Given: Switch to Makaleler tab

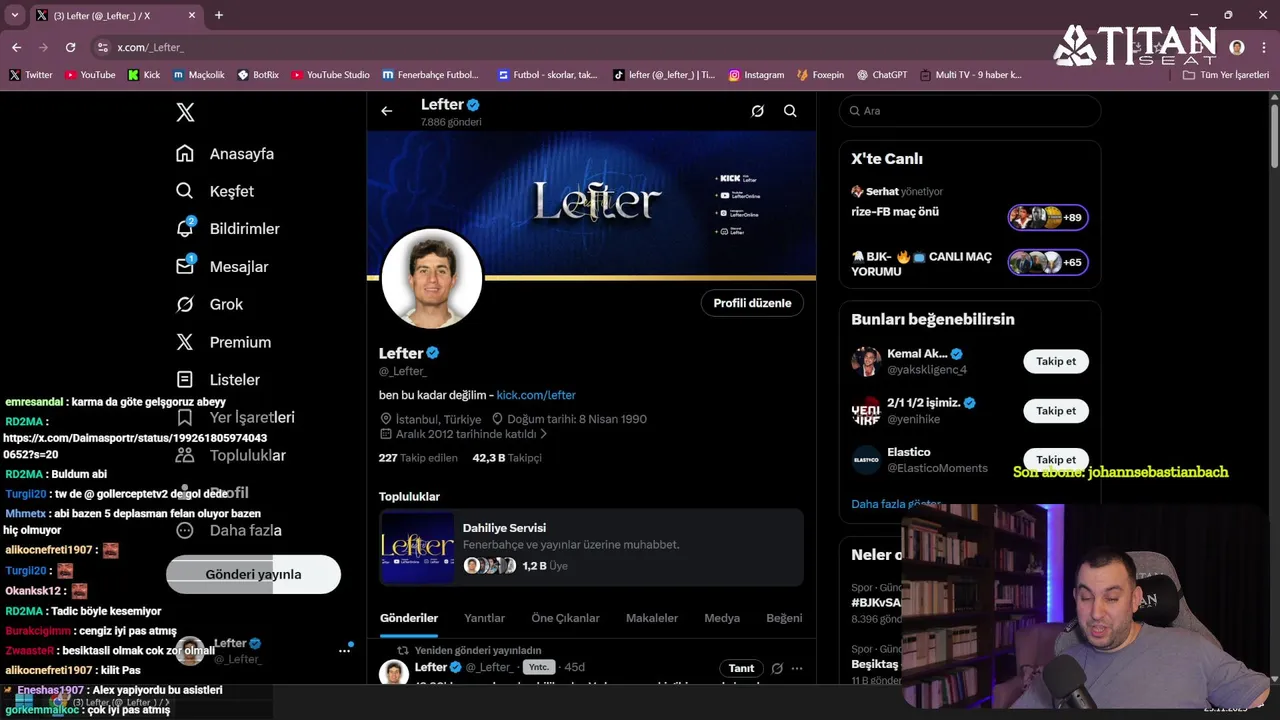Looking at the screenshot, I should [652, 618].
